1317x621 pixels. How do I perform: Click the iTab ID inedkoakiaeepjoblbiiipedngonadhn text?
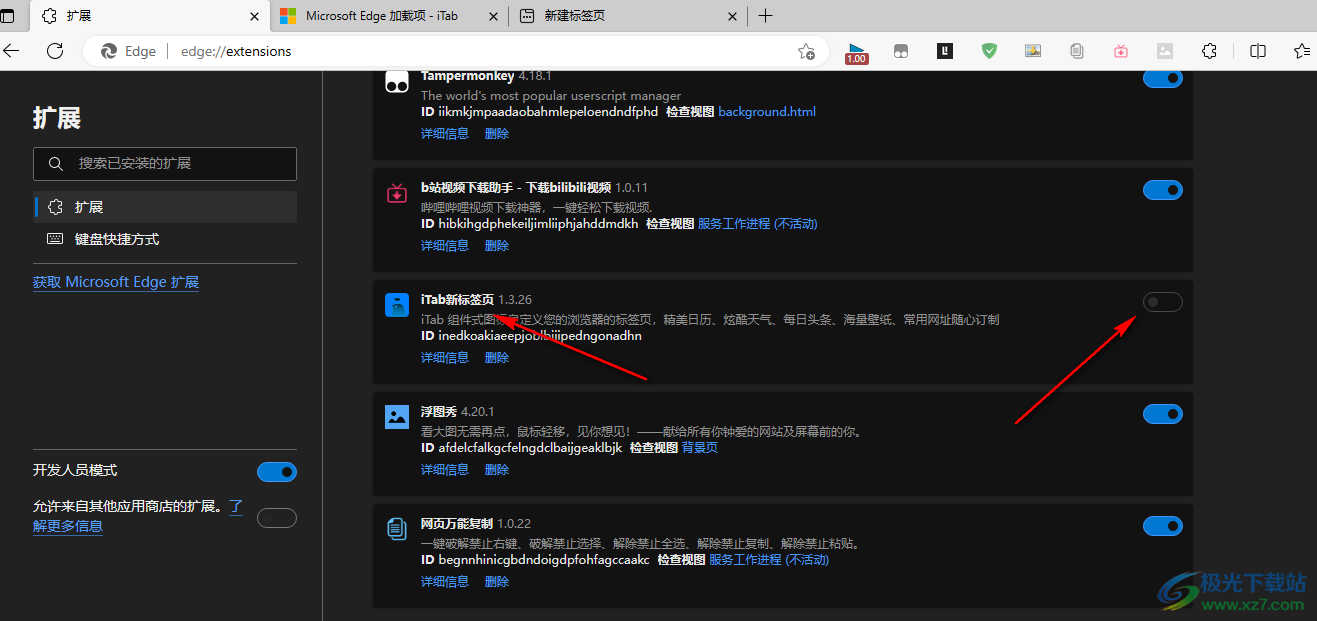click(x=531, y=336)
